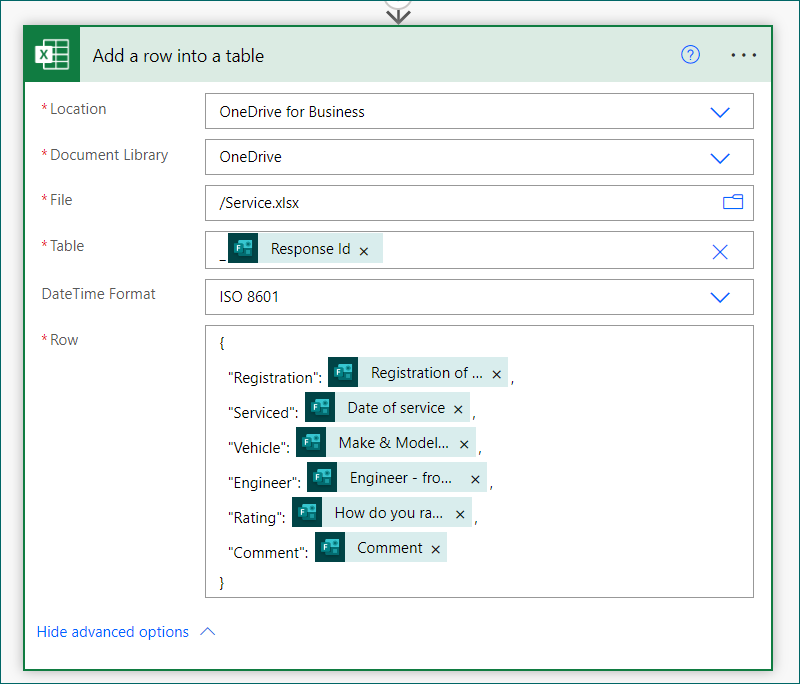This screenshot has height=684, width=800.
Task: Remove the How do you rate token
Action: (x=460, y=515)
